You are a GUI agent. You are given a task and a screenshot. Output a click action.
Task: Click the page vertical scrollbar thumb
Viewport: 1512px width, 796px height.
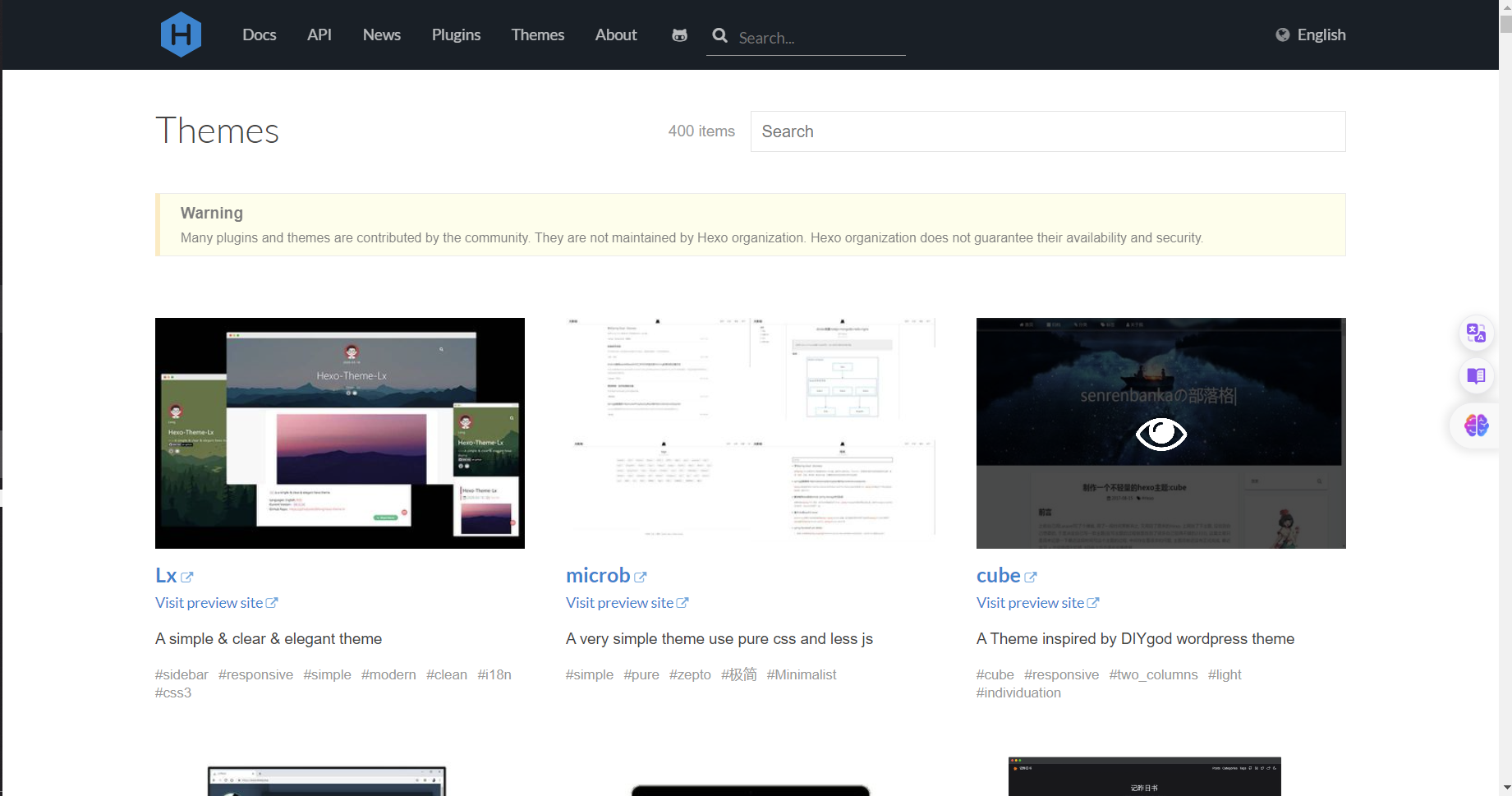1505,23
